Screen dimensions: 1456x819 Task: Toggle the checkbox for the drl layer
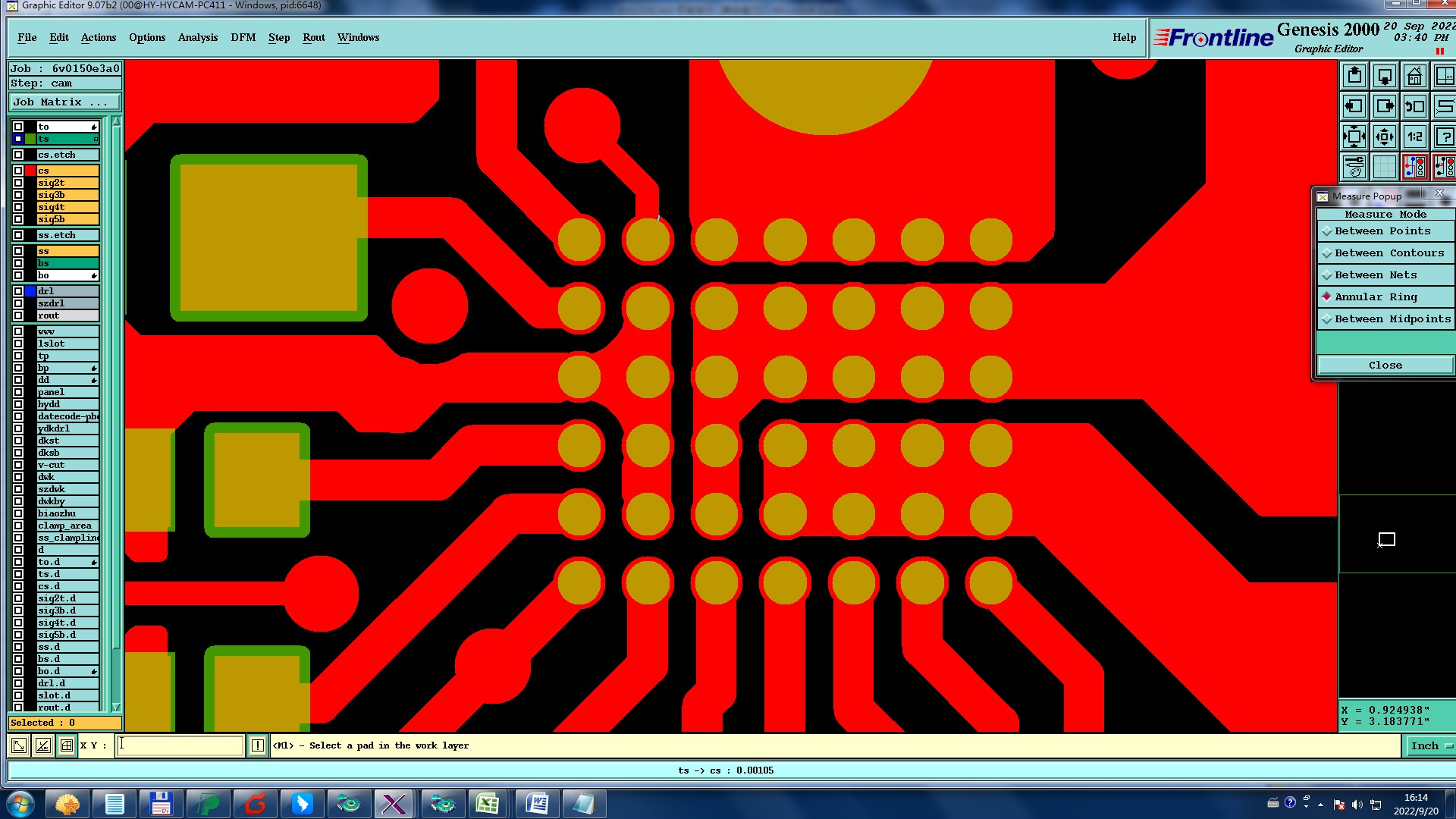click(18, 291)
